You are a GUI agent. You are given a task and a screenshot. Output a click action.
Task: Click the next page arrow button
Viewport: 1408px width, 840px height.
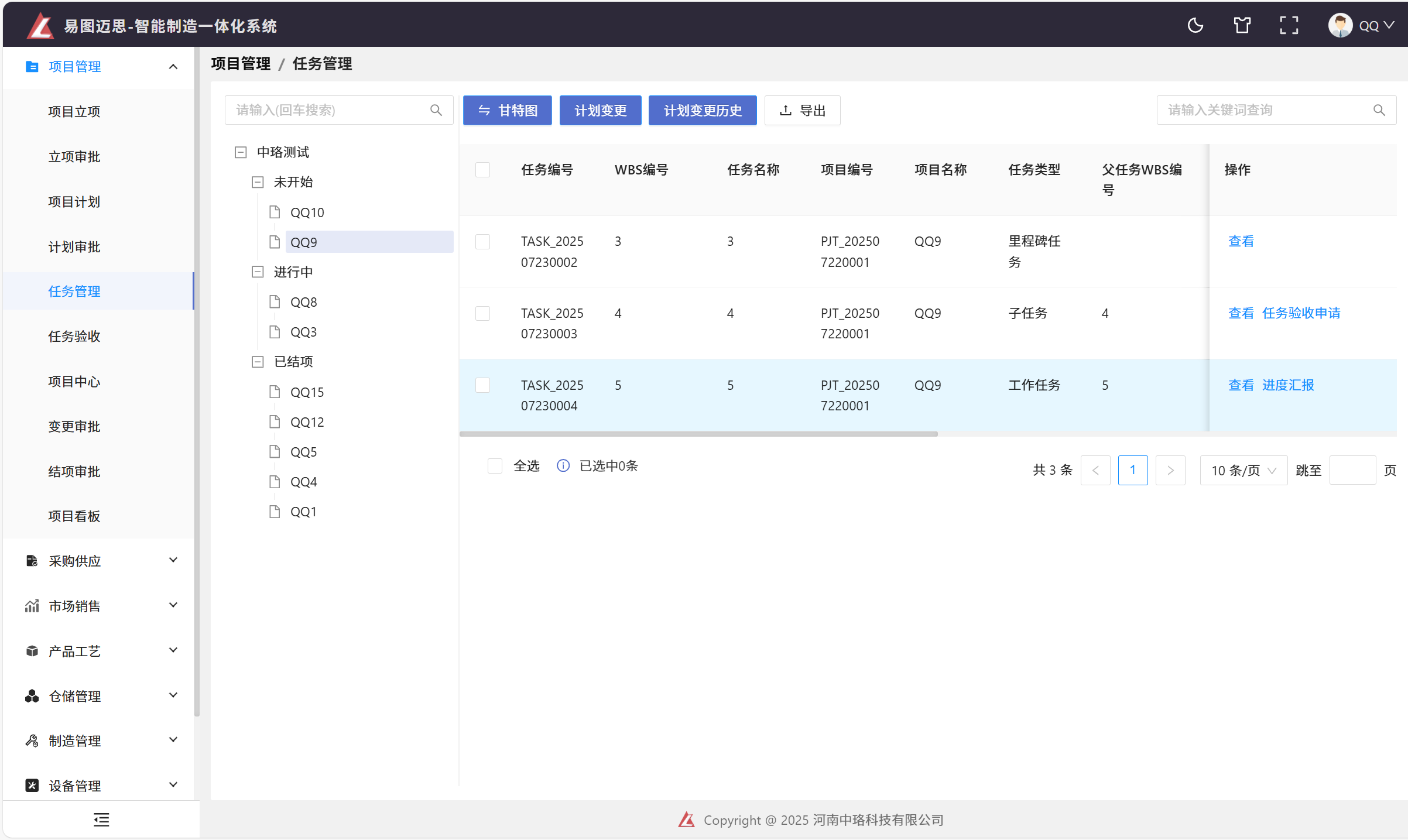(1170, 470)
